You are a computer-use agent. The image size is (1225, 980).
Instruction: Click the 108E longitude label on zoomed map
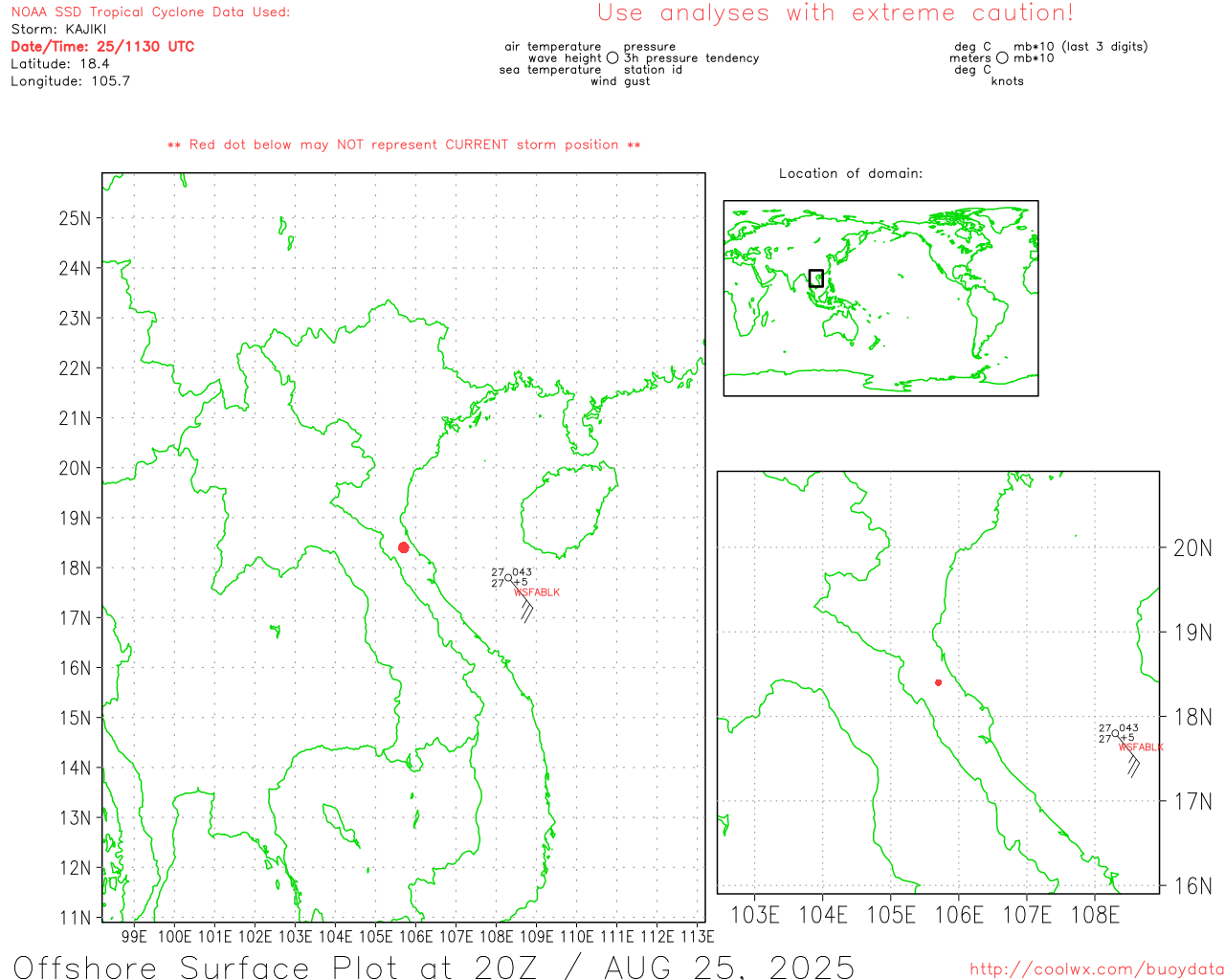point(1095,916)
